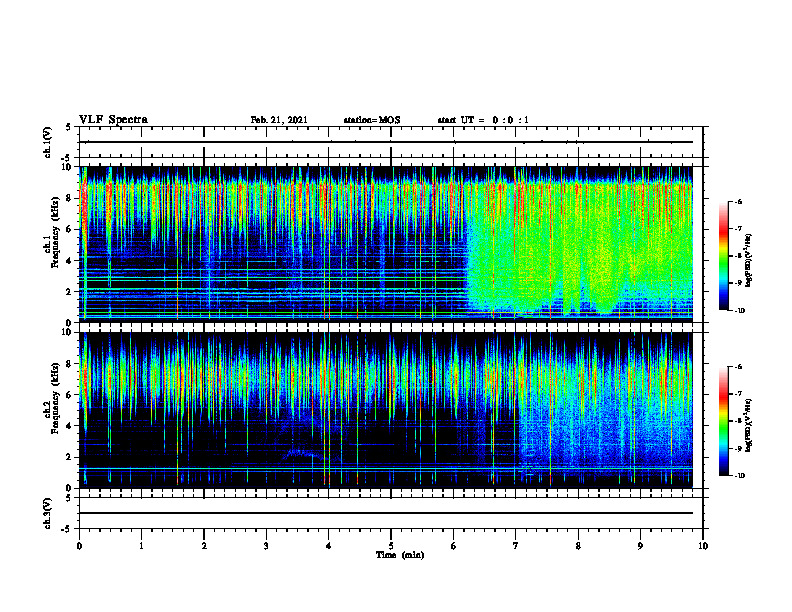This screenshot has height=612, width=792.
Task: Click time axis tick label "1"
Action: point(141,546)
